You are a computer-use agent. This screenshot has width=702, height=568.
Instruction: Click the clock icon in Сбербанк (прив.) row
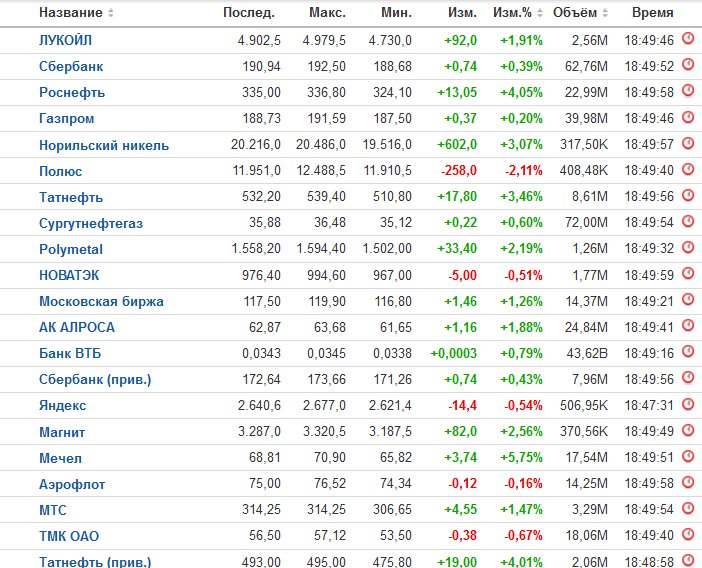pyautogui.click(x=688, y=377)
